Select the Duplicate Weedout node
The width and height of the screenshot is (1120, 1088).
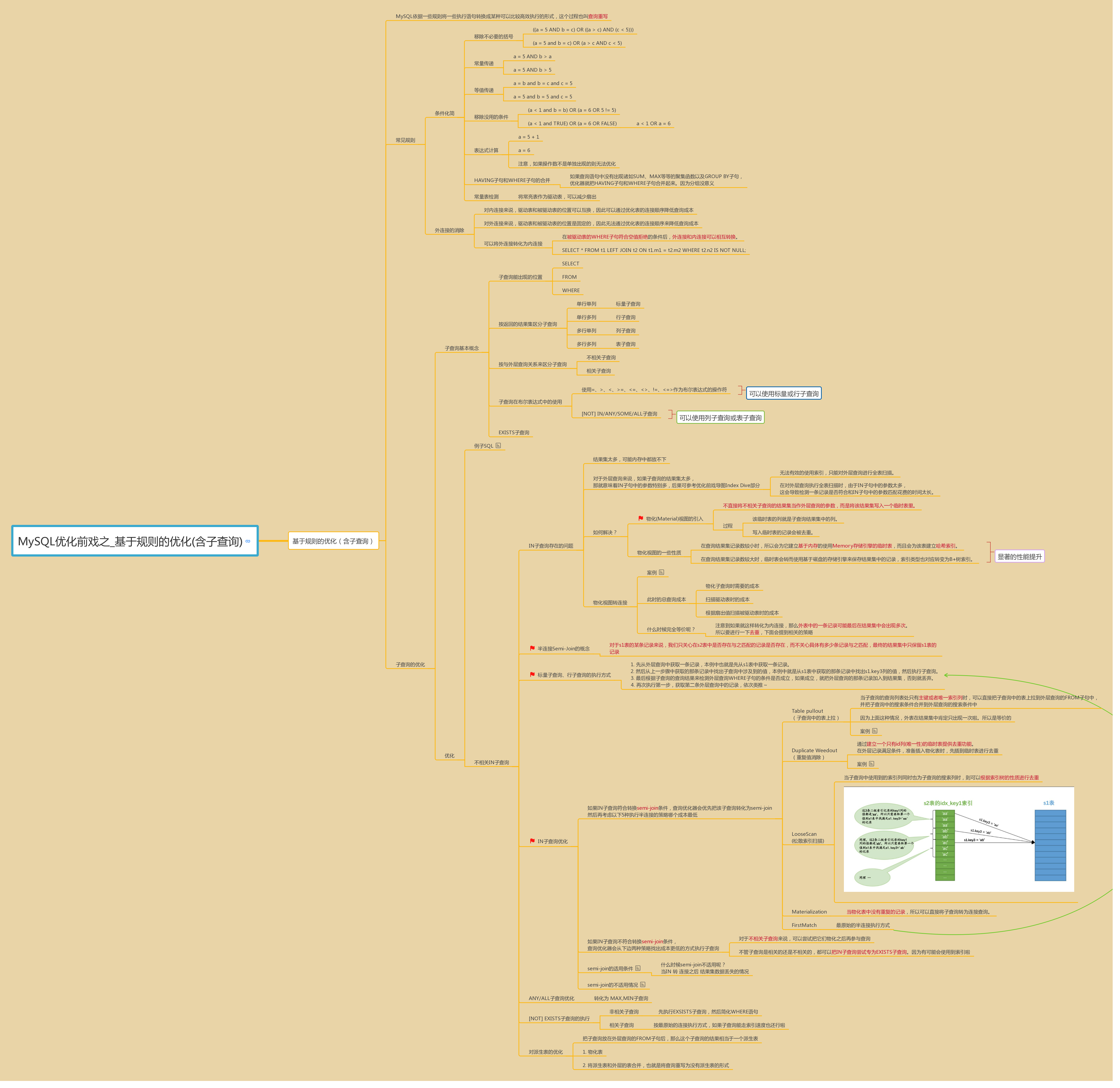click(820, 759)
